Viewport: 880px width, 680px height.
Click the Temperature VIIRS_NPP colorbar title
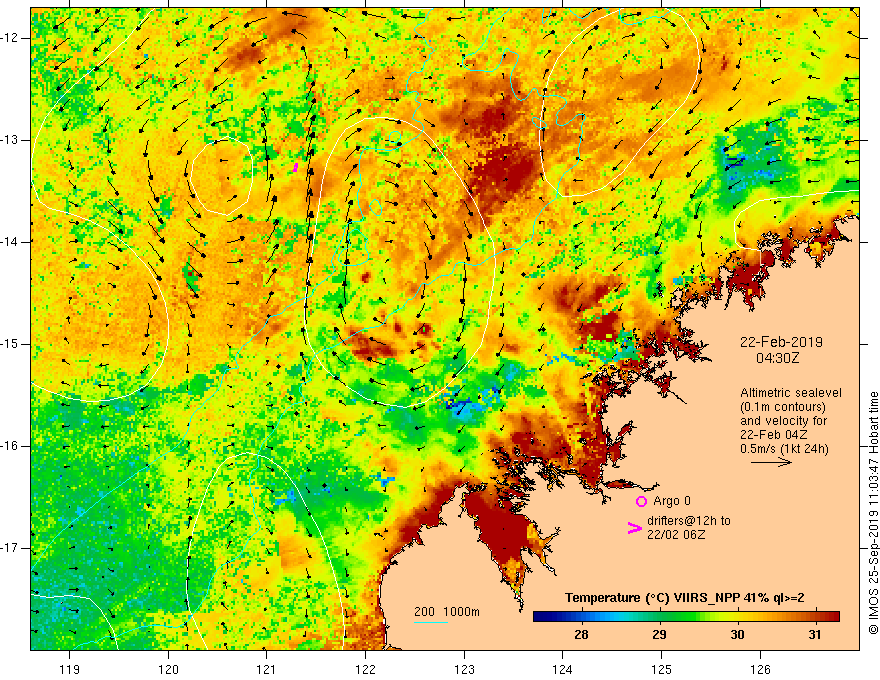(684, 598)
